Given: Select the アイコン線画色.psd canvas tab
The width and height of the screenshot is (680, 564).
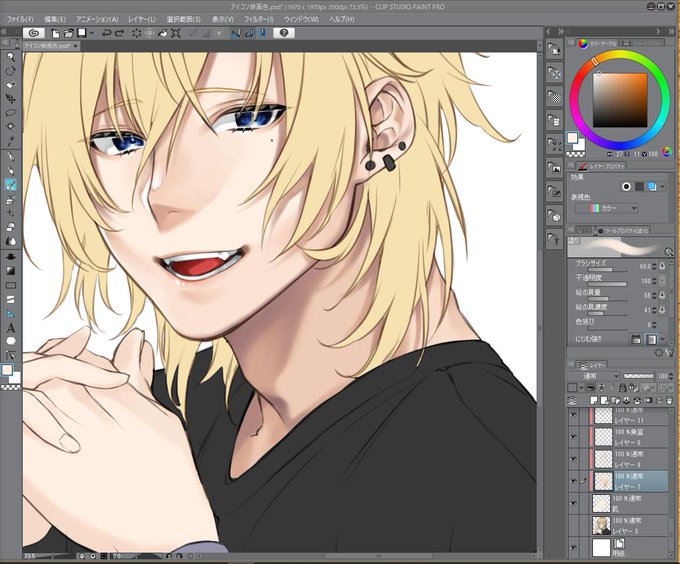Looking at the screenshot, I should pyautogui.click(x=50, y=46).
